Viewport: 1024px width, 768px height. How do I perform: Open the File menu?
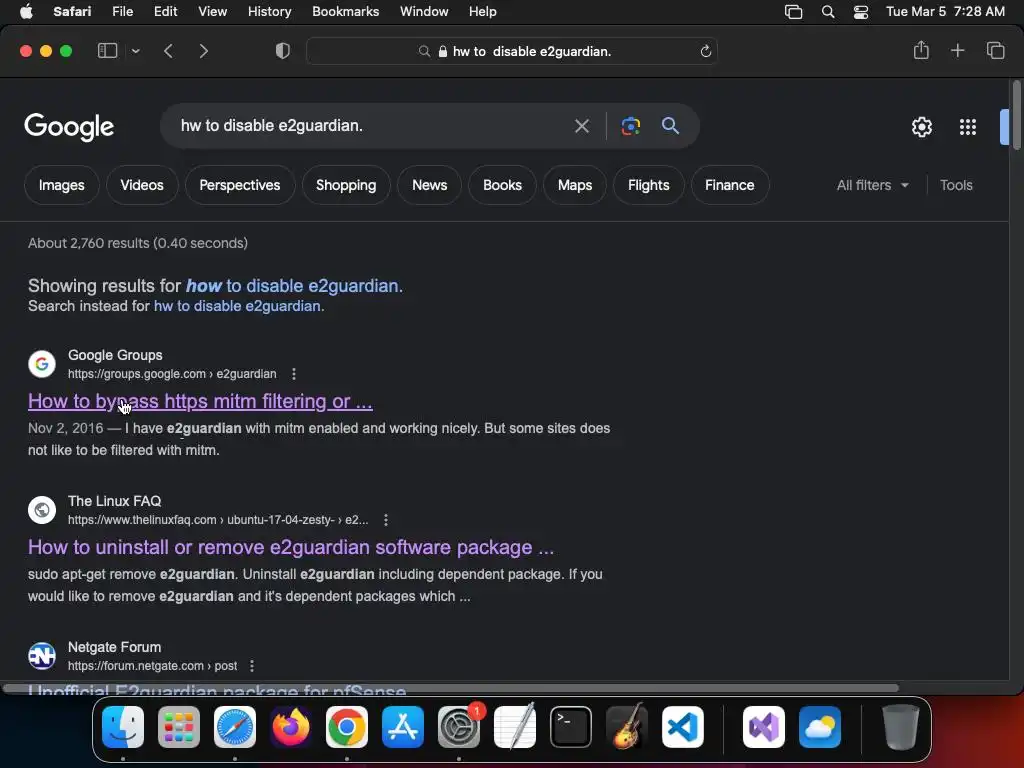122,12
